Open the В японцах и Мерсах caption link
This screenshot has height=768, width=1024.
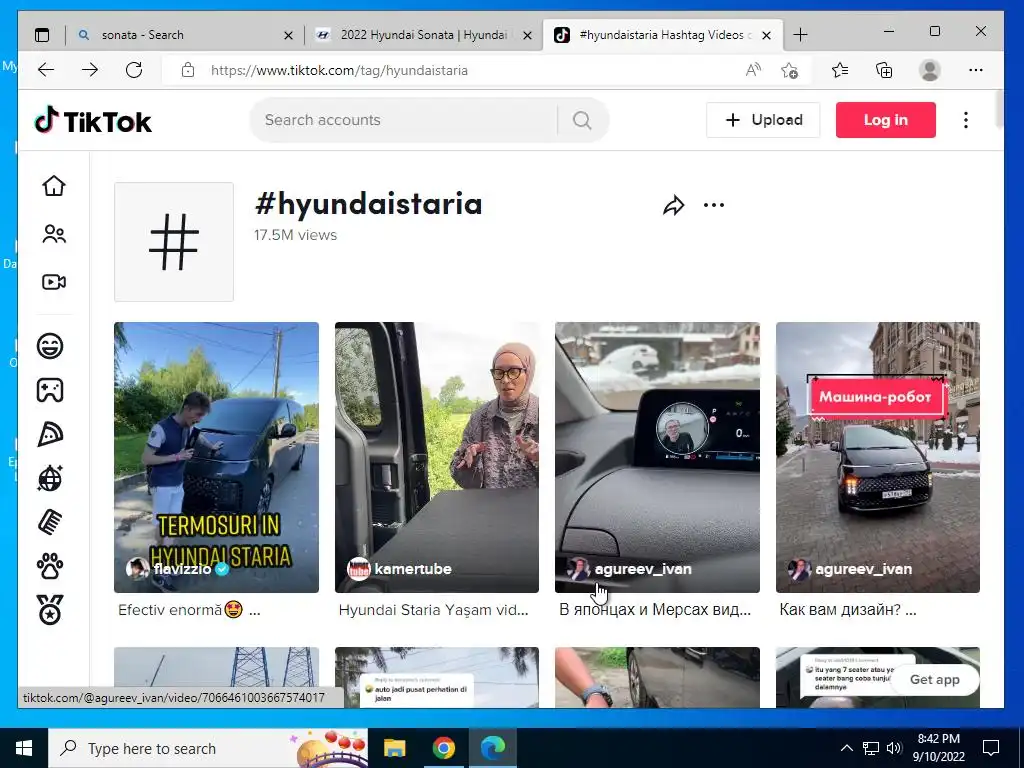point(655,610)
